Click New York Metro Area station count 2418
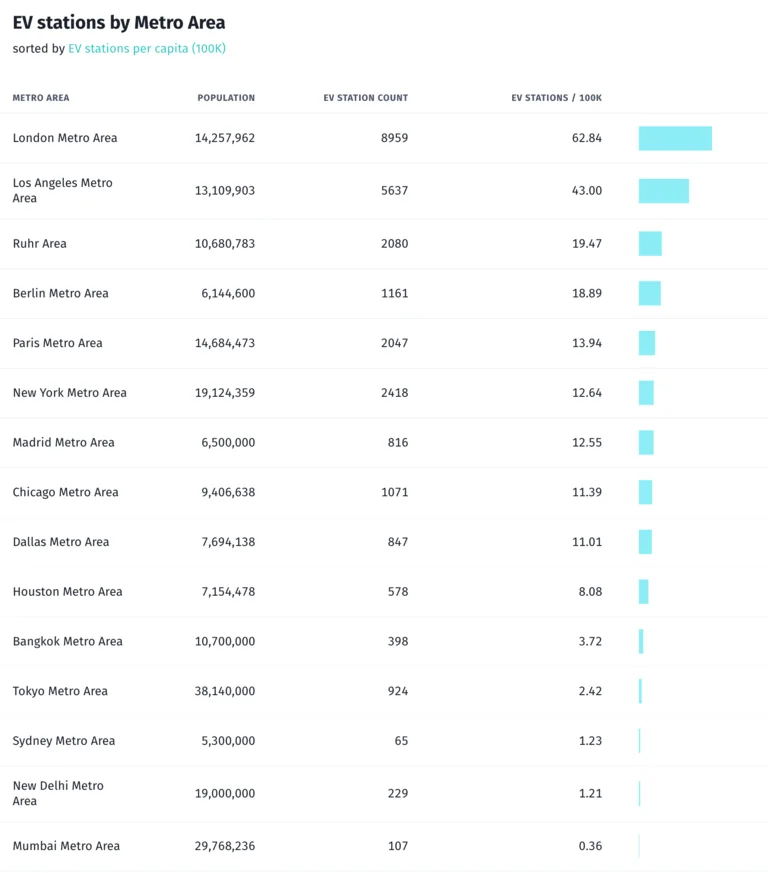 pos(394,393)
